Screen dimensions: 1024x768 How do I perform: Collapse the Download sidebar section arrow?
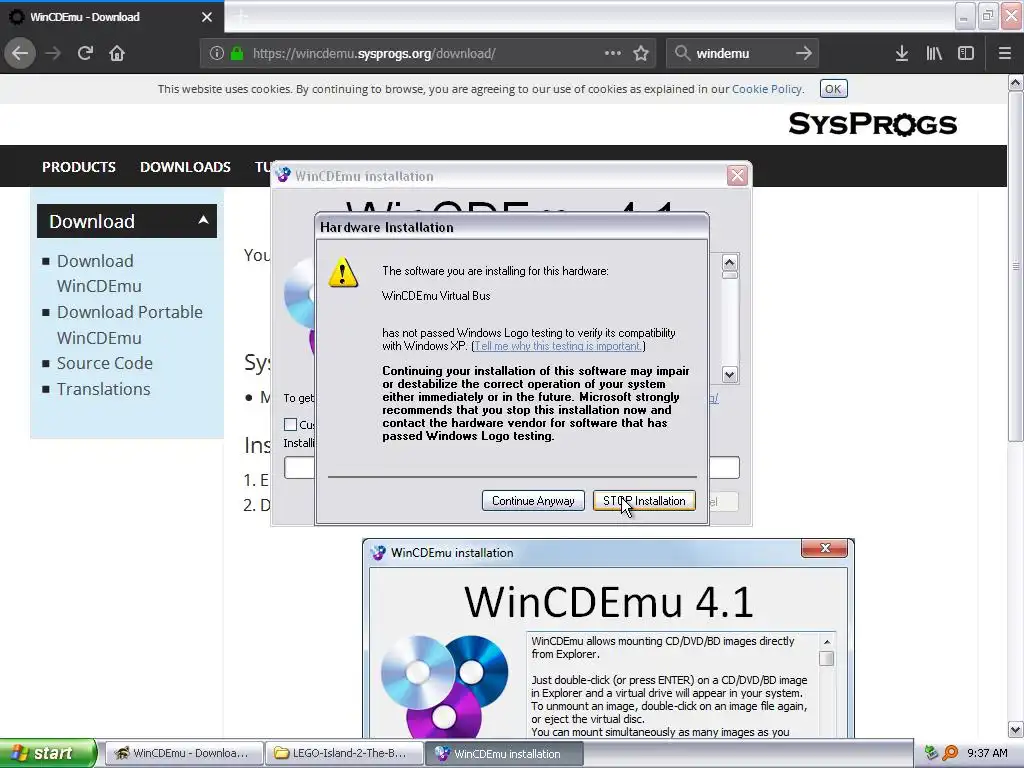pyautogui.click(x=203, y=220)
